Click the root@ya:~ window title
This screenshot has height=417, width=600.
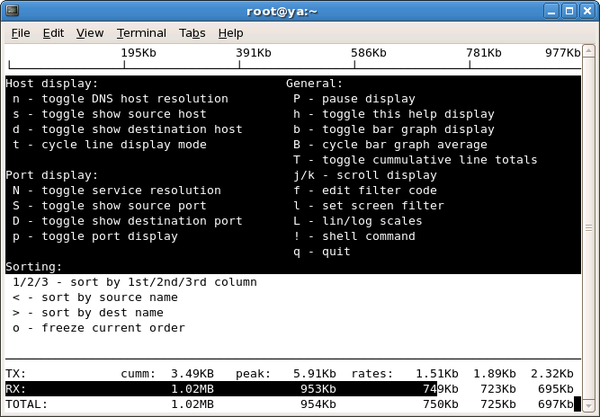tap(282, 11)
